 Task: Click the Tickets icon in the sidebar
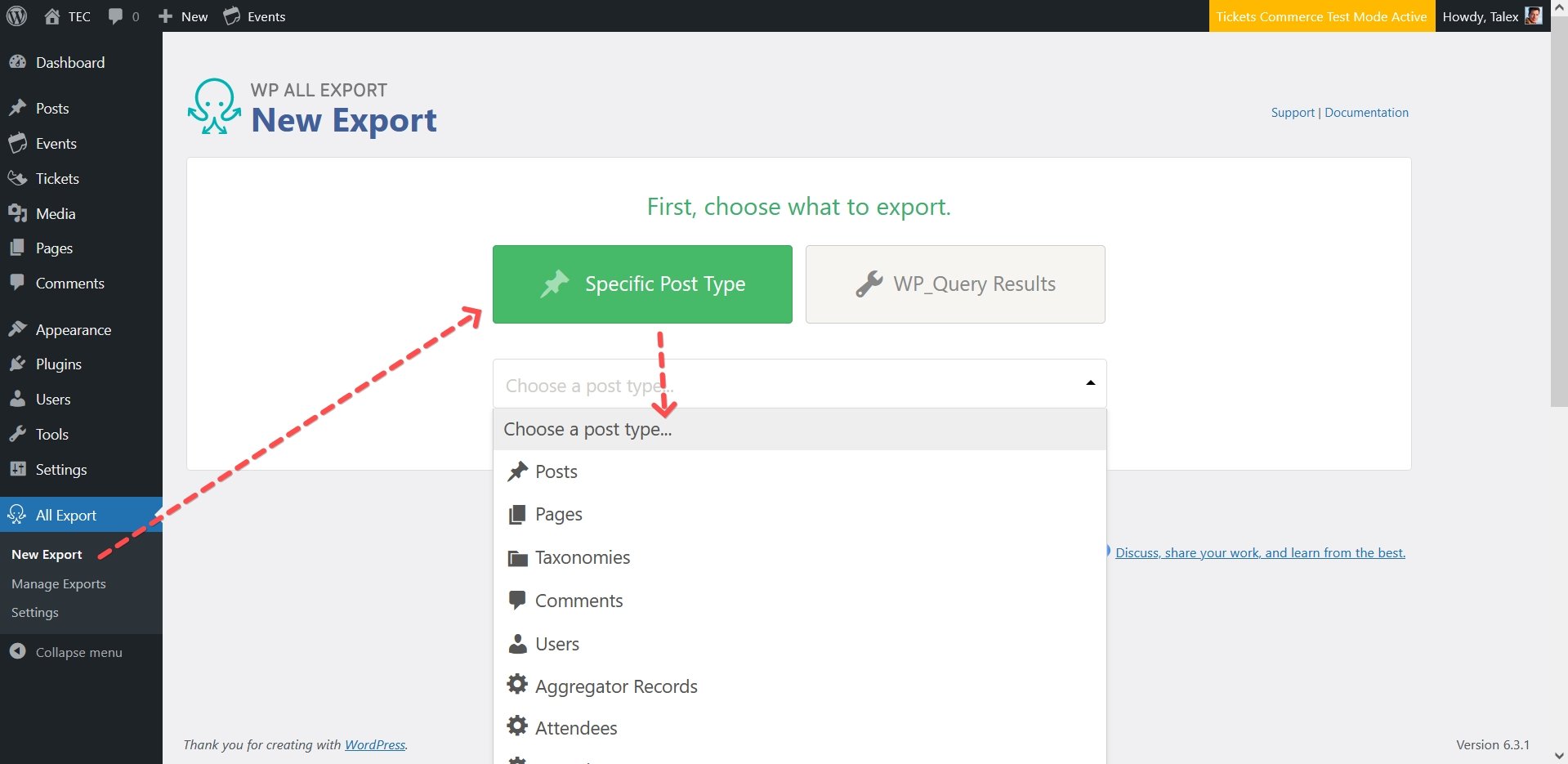(19, 178)
